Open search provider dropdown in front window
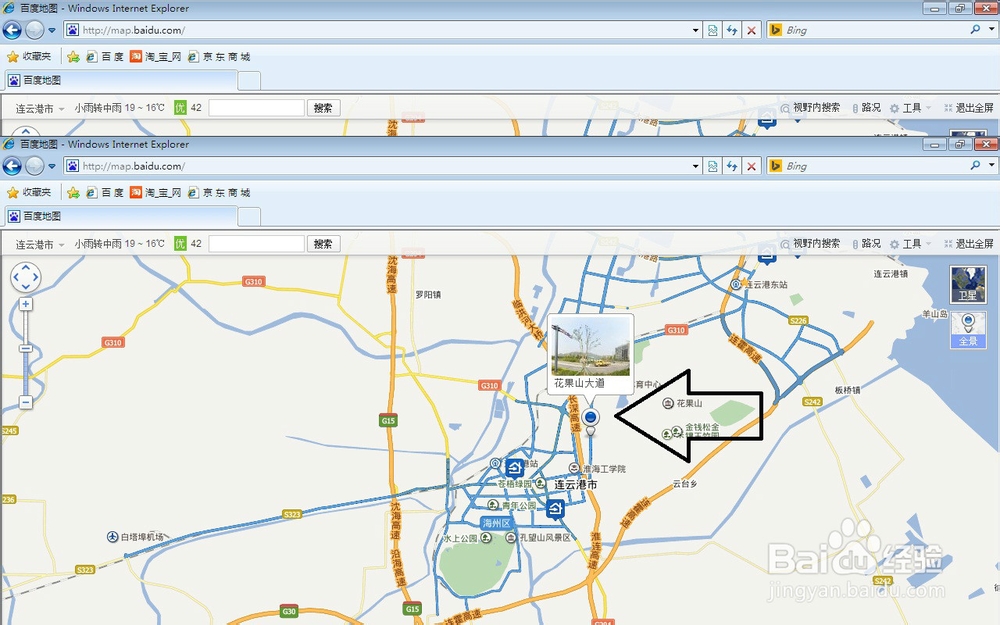Screen dimensions: 1000x625 (992, 166)
